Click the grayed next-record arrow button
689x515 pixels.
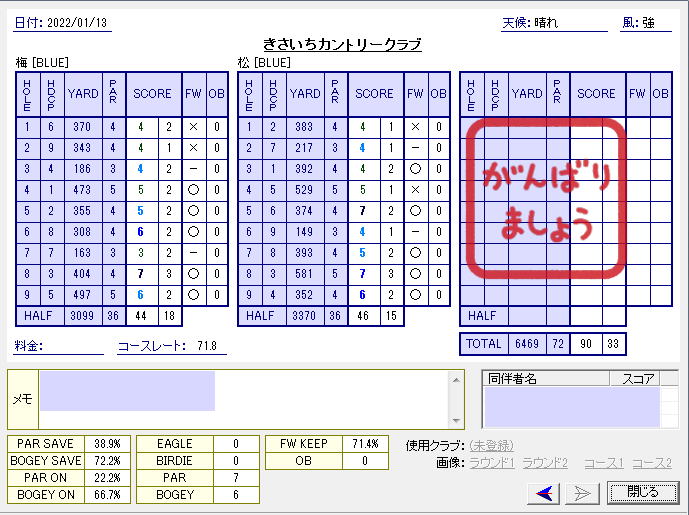(x=583, y=492)
